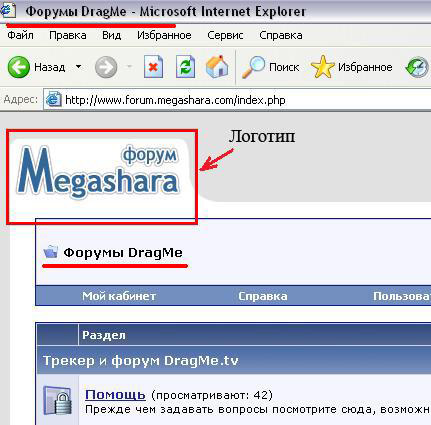Refresh the page using green arrows icon
431x425 pixels.
point(185,67)
